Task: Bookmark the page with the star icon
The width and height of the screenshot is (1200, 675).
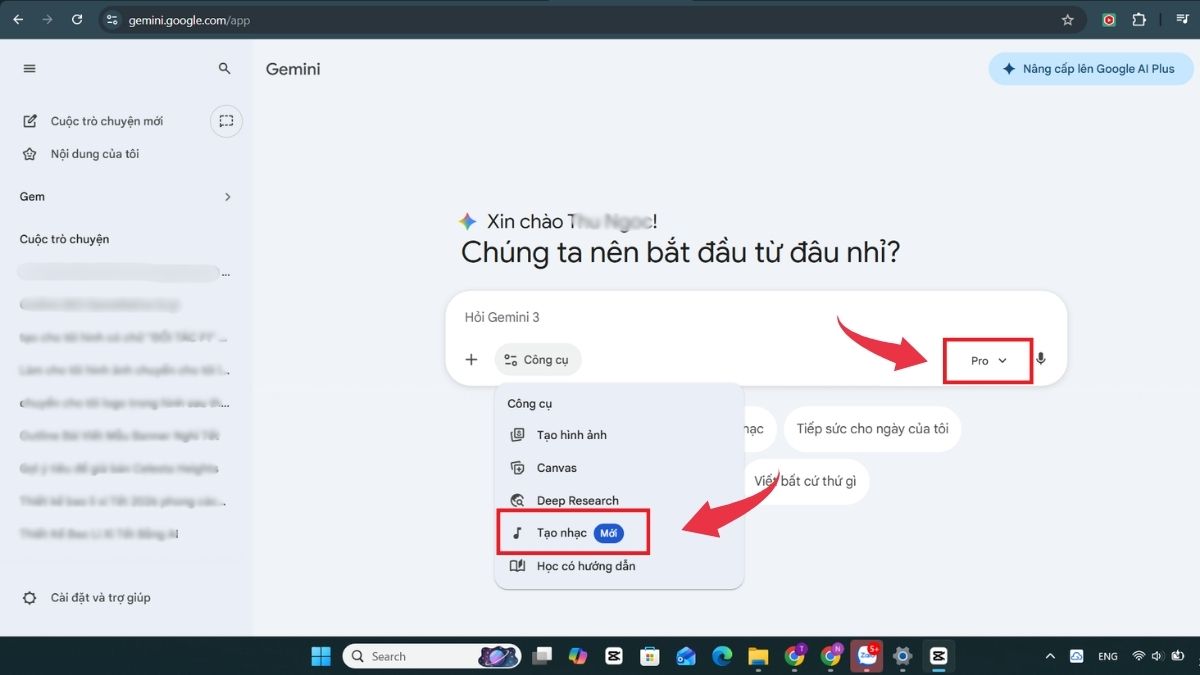Action: coord(1070,19)
